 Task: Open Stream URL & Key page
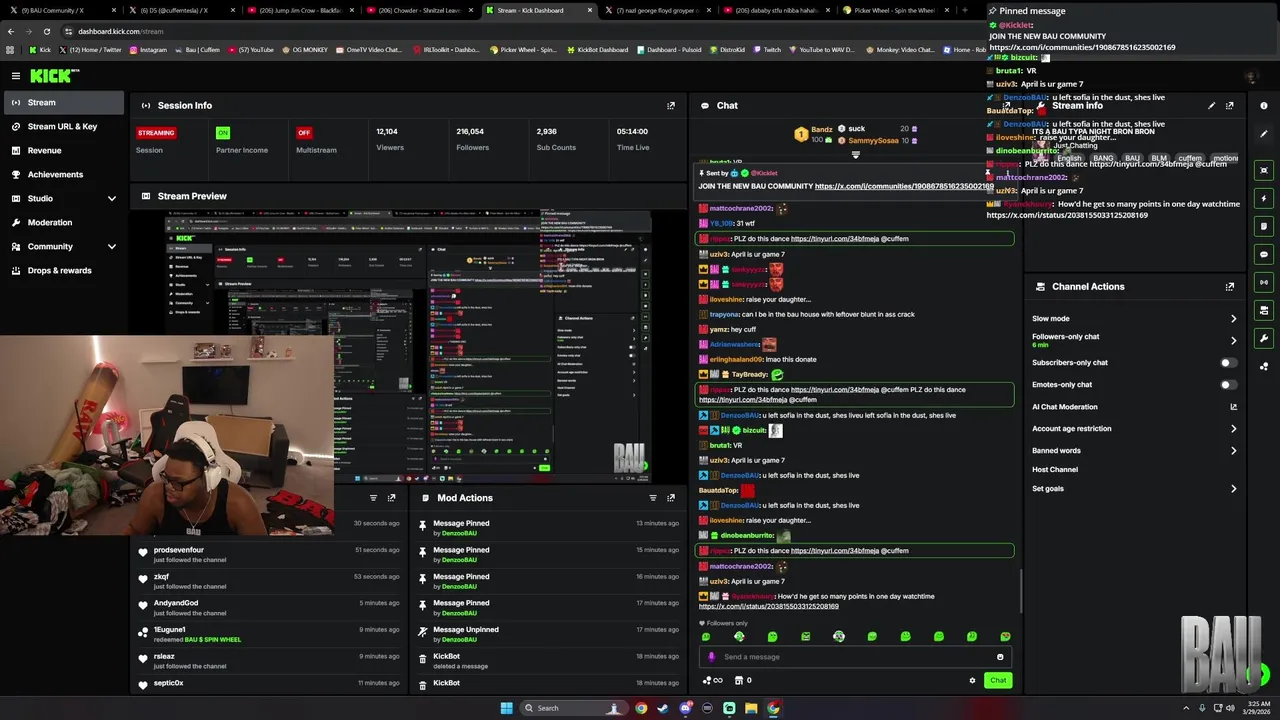(x=62, y=126)
